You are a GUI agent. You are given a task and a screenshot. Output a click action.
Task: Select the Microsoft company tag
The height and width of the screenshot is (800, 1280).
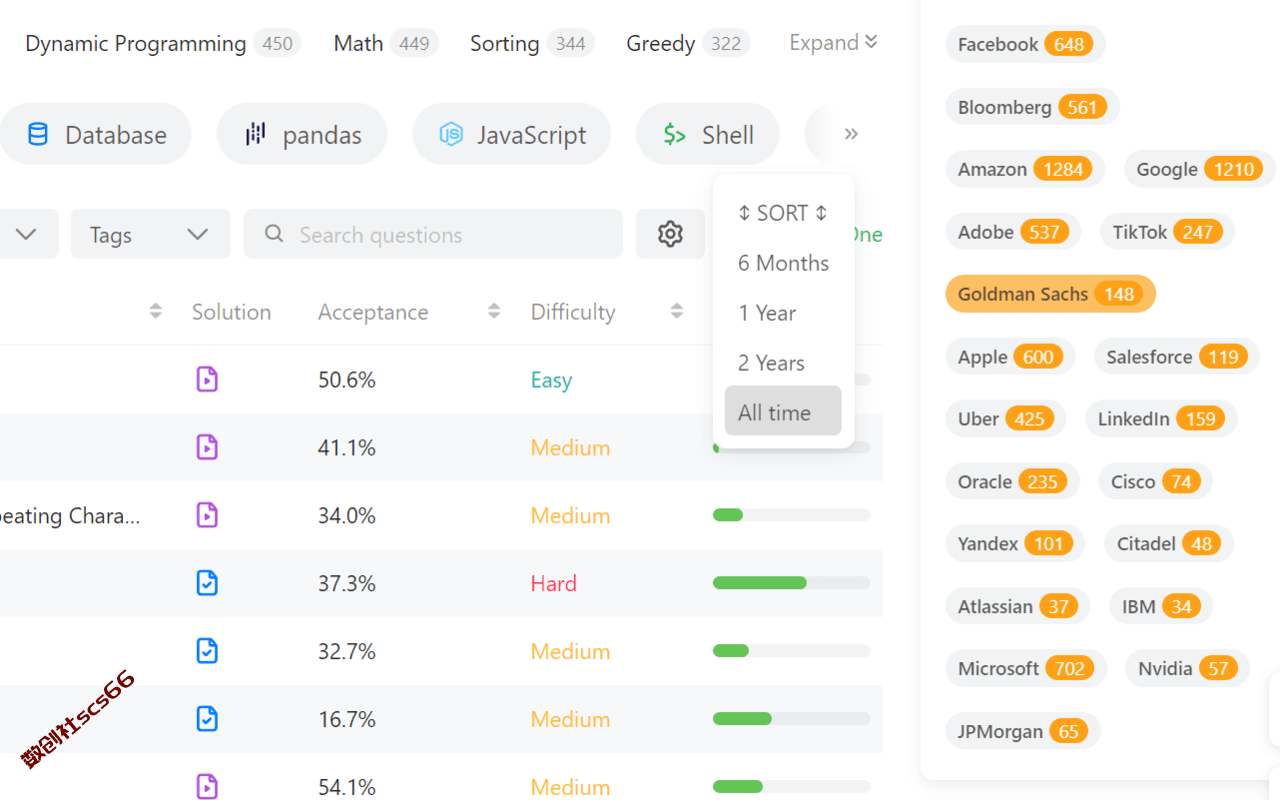click(1025, 669)
